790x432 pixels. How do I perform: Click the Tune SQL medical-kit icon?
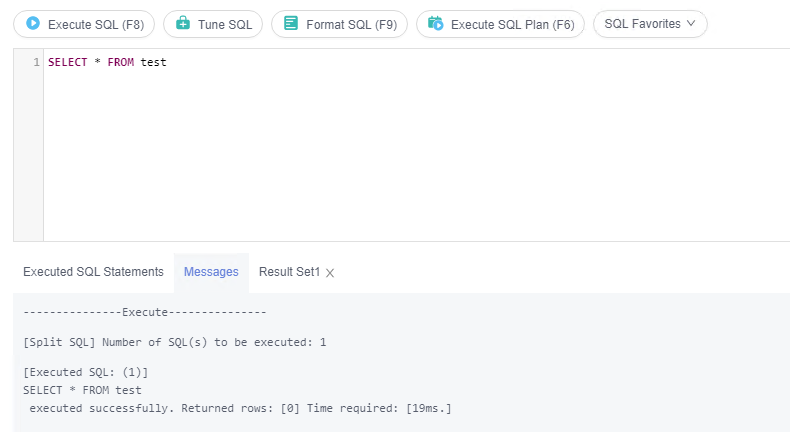(x=182, y=23)
